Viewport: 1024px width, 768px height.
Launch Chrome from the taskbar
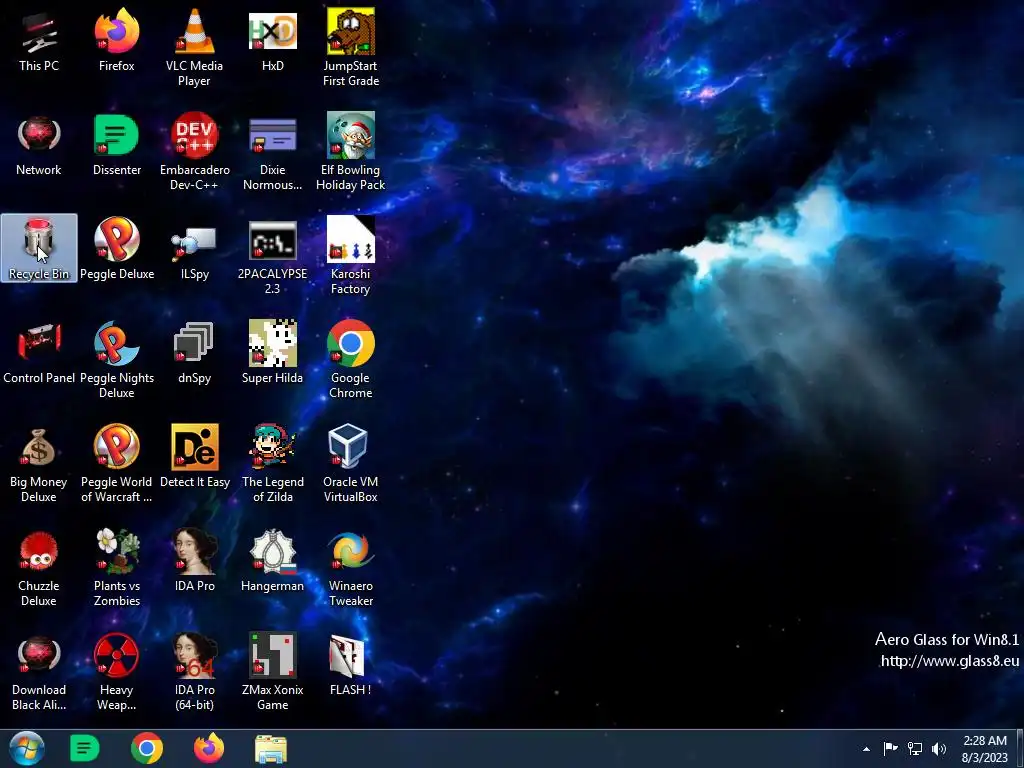click(147, 748)
